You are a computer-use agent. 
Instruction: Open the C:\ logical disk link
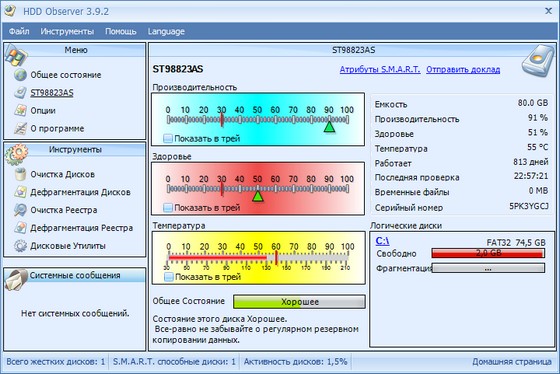click(x=382, y=241)
